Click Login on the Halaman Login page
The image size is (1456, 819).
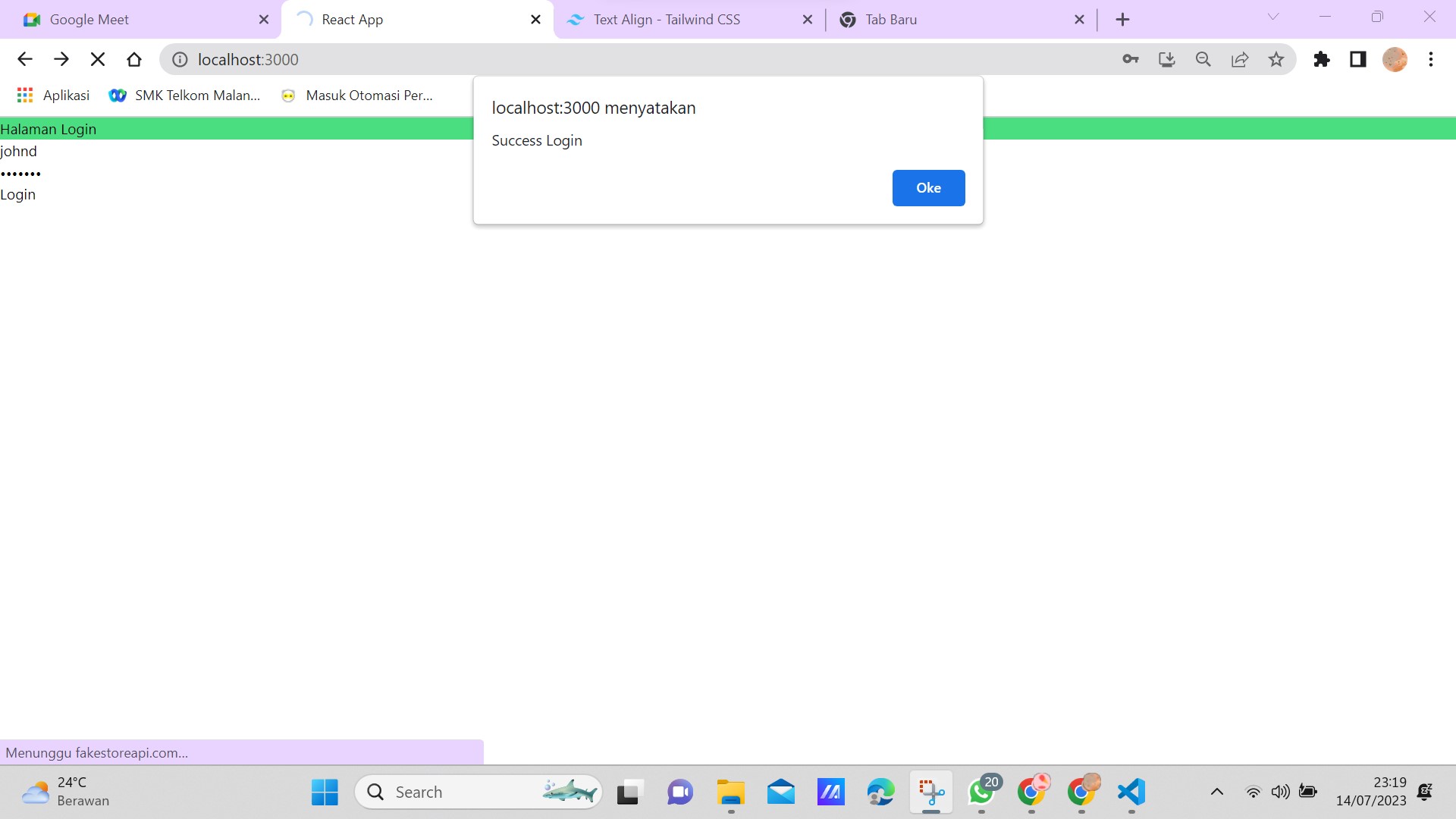tap(17, 194)
